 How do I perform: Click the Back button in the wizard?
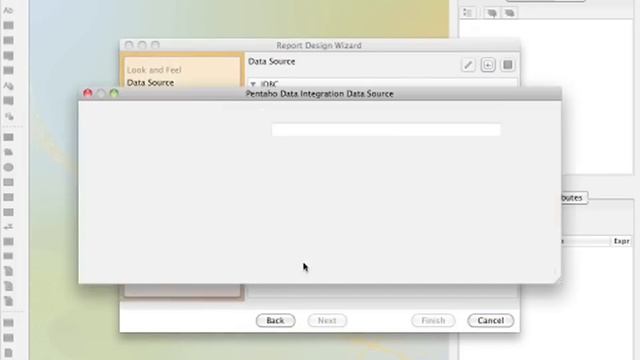276,320
